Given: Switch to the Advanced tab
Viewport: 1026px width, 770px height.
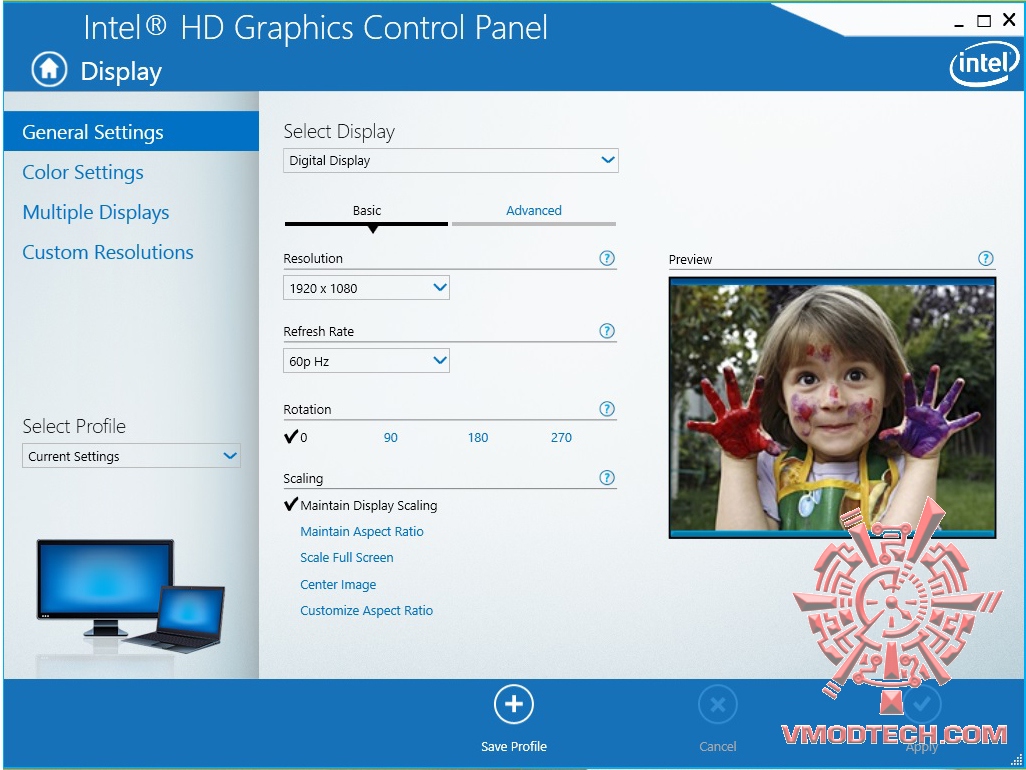Looking at the screenshot, I should (x=534, y=211).
